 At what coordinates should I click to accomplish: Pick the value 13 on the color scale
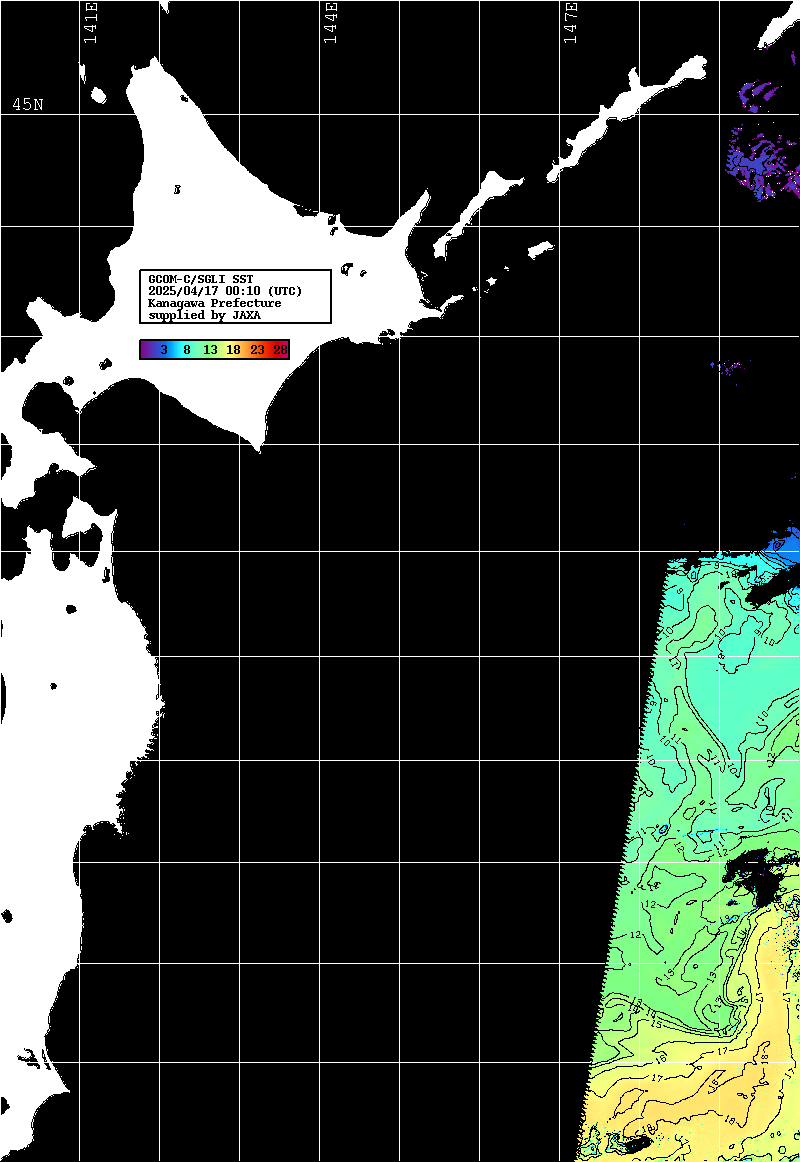pyautogui.click(x=210, y=350)
